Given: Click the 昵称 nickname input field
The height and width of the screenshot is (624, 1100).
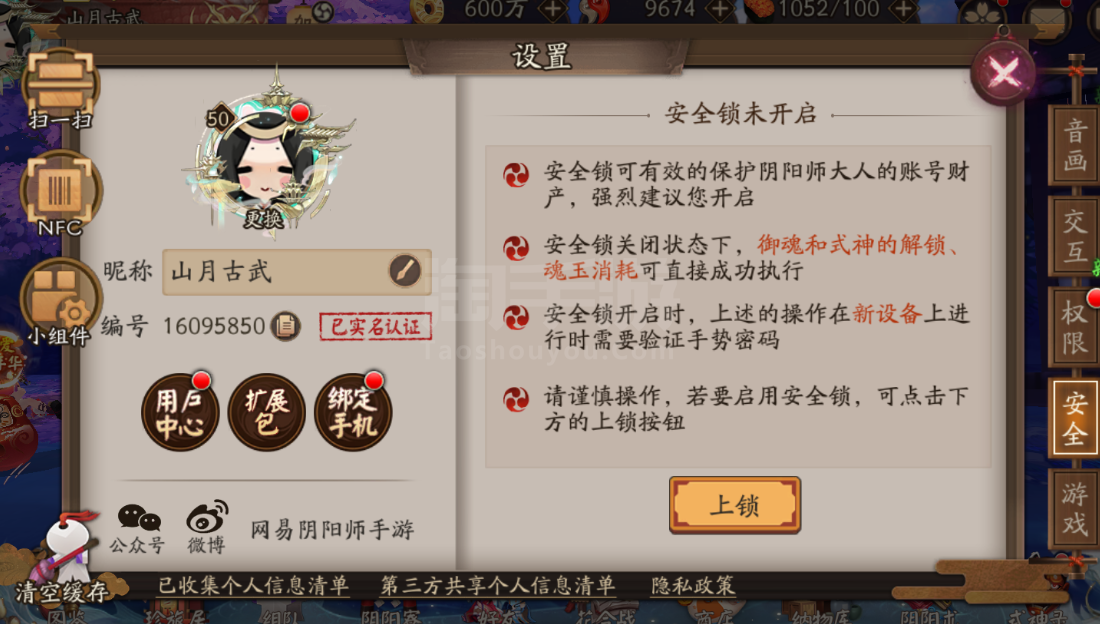Looking at the screenshot, I should coord(297,272).
